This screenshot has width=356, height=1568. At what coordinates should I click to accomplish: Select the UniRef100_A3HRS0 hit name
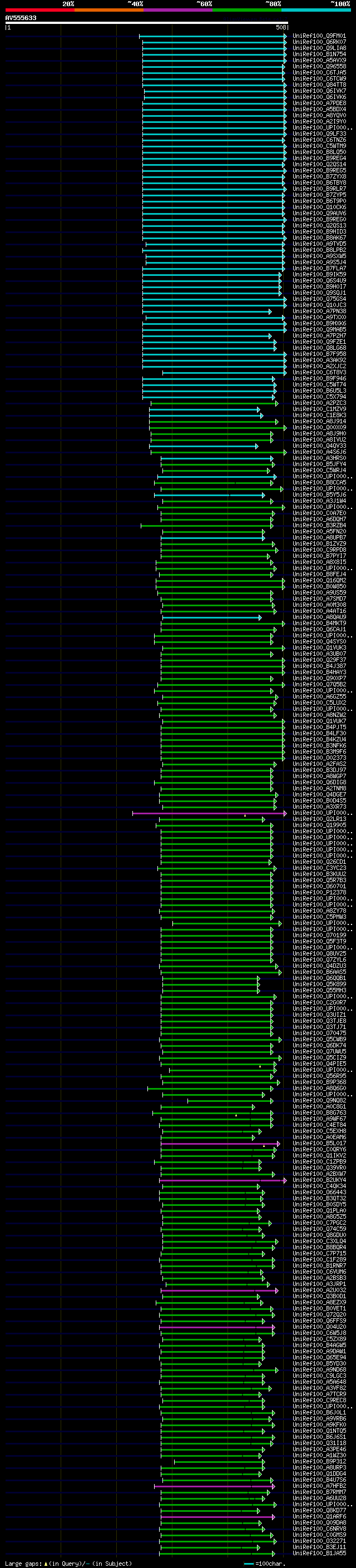tap(319, 458)
